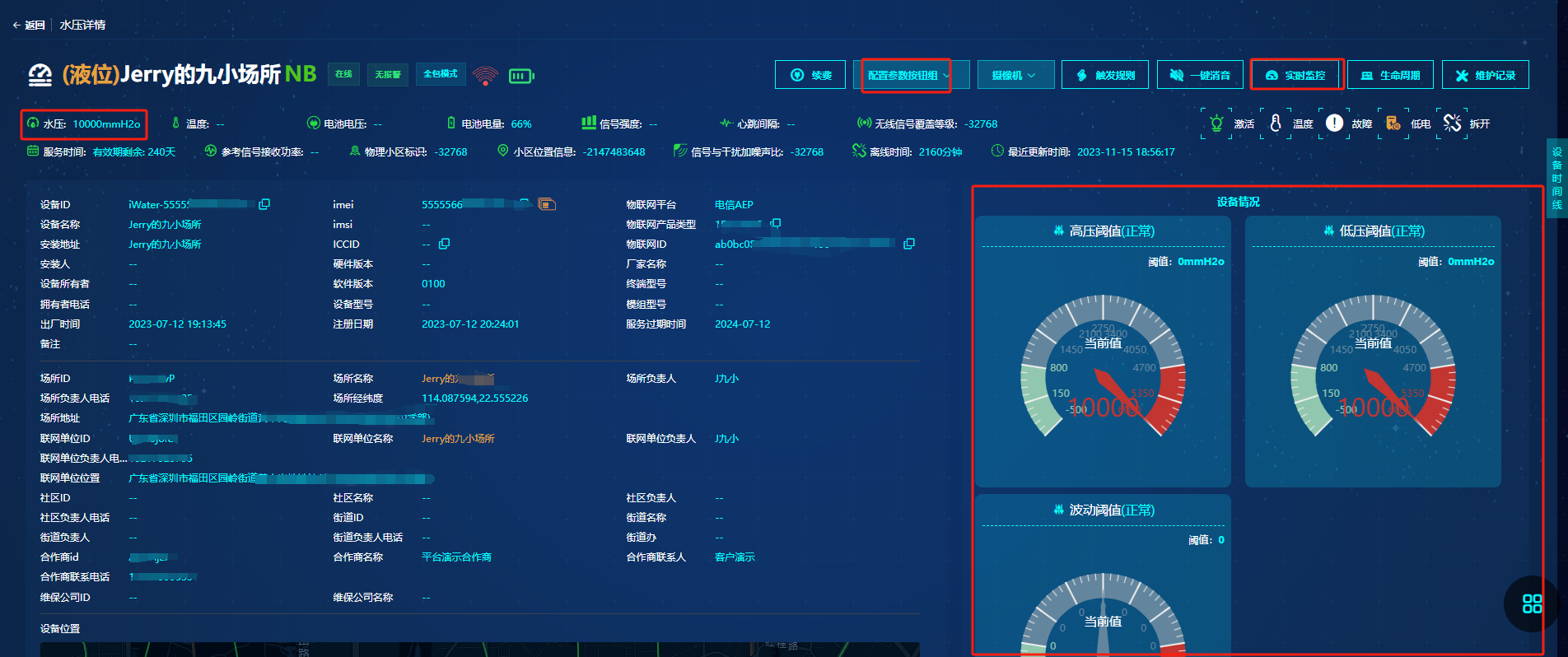Image resolution: width=1568 pixels, height=657 pixels.
Task: Expand the 配置参数按钮组 dropdown
Action: [x=911, y=75]
